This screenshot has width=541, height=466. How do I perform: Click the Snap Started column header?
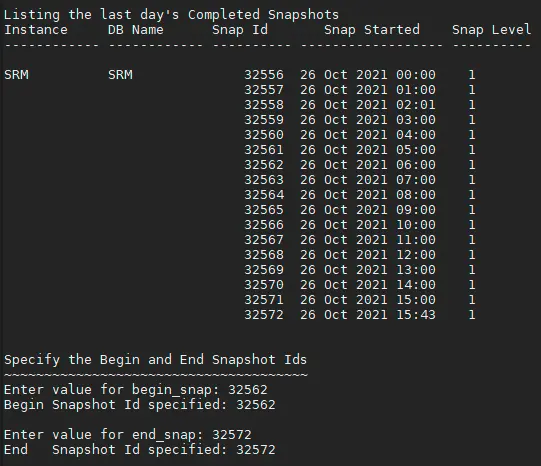click(372, 30)
